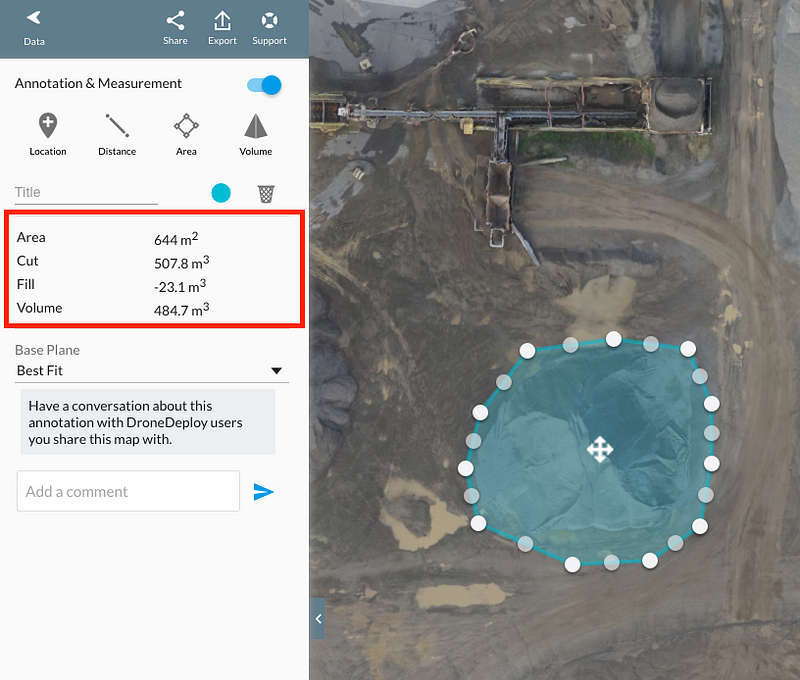This screenshot has width=800, height=680.
Task: Click the move handle inside polygon
Action: [599, 449]
